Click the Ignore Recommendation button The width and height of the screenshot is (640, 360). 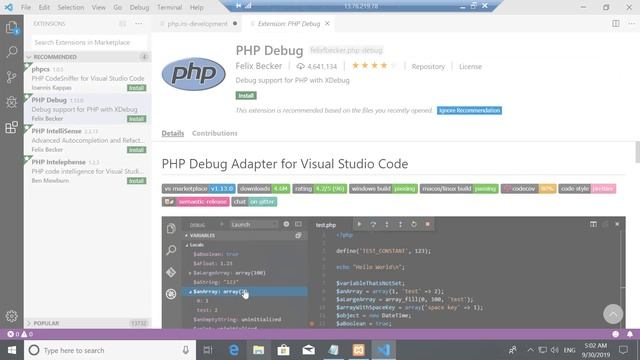click(x=469, y=110)
